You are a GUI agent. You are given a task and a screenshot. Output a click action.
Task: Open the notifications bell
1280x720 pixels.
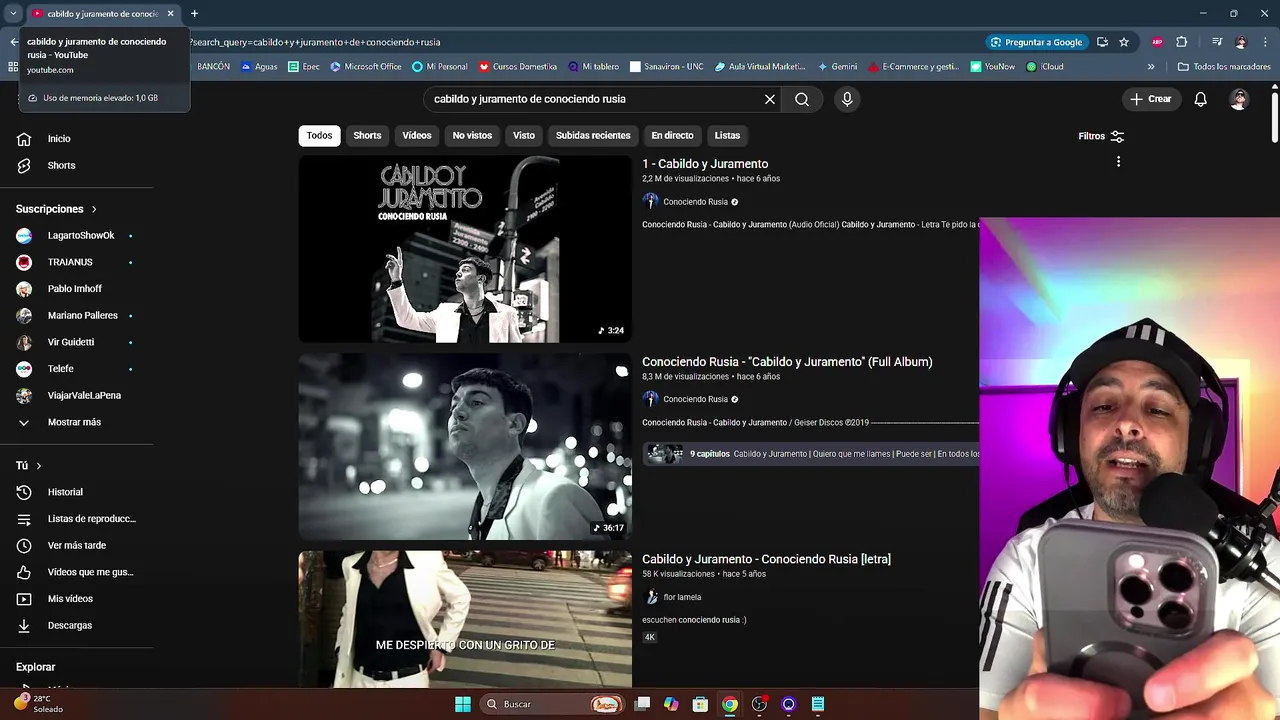pyautogui.click(x=1201, y=99)
